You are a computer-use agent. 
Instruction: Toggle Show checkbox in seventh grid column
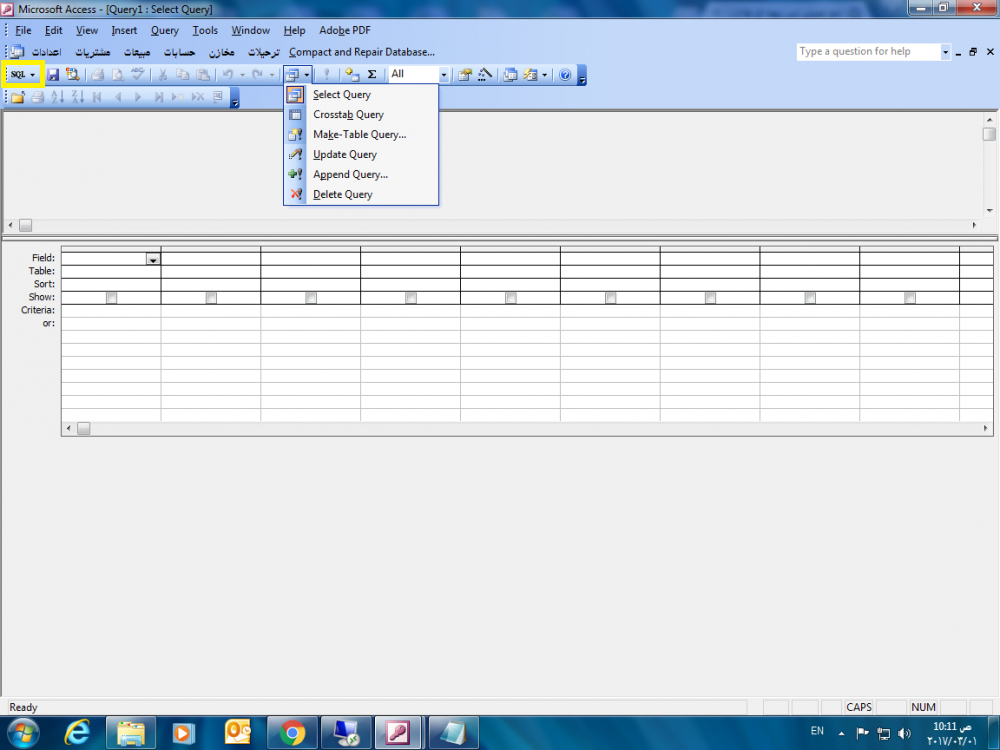(710, 298)
